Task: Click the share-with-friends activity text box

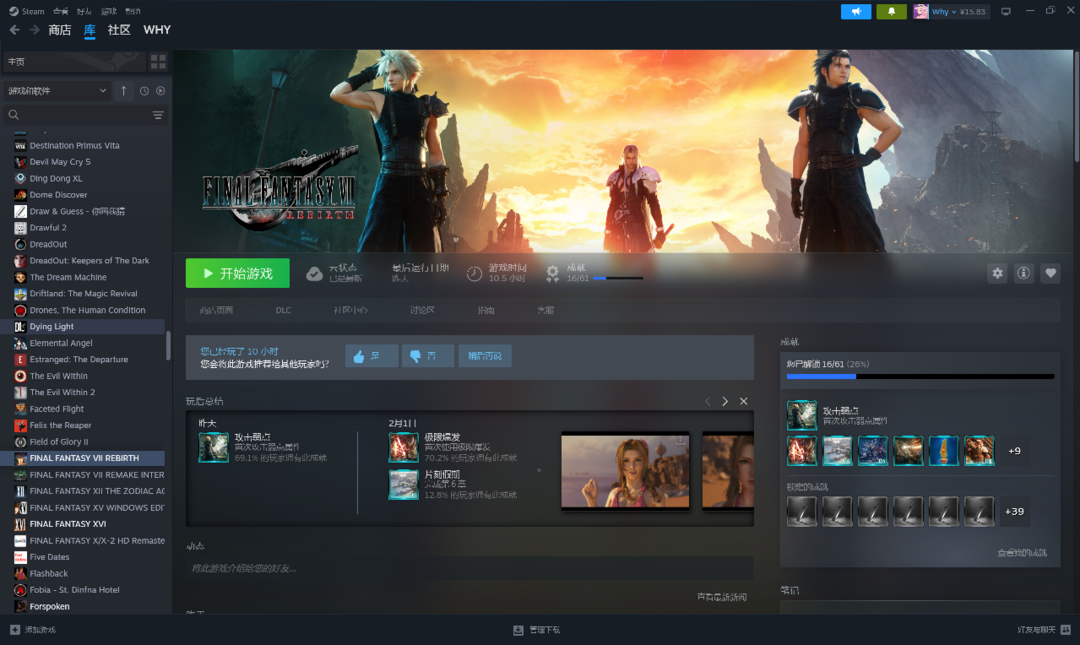Action: coord(469,569)
